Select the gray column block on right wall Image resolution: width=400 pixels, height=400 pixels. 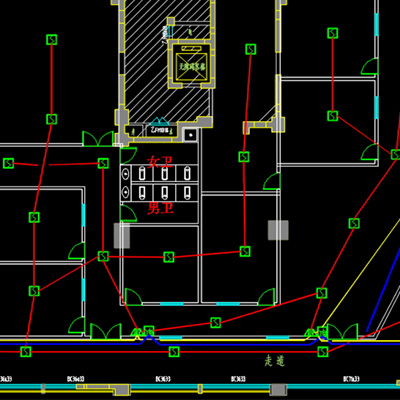tap(278, 230)
